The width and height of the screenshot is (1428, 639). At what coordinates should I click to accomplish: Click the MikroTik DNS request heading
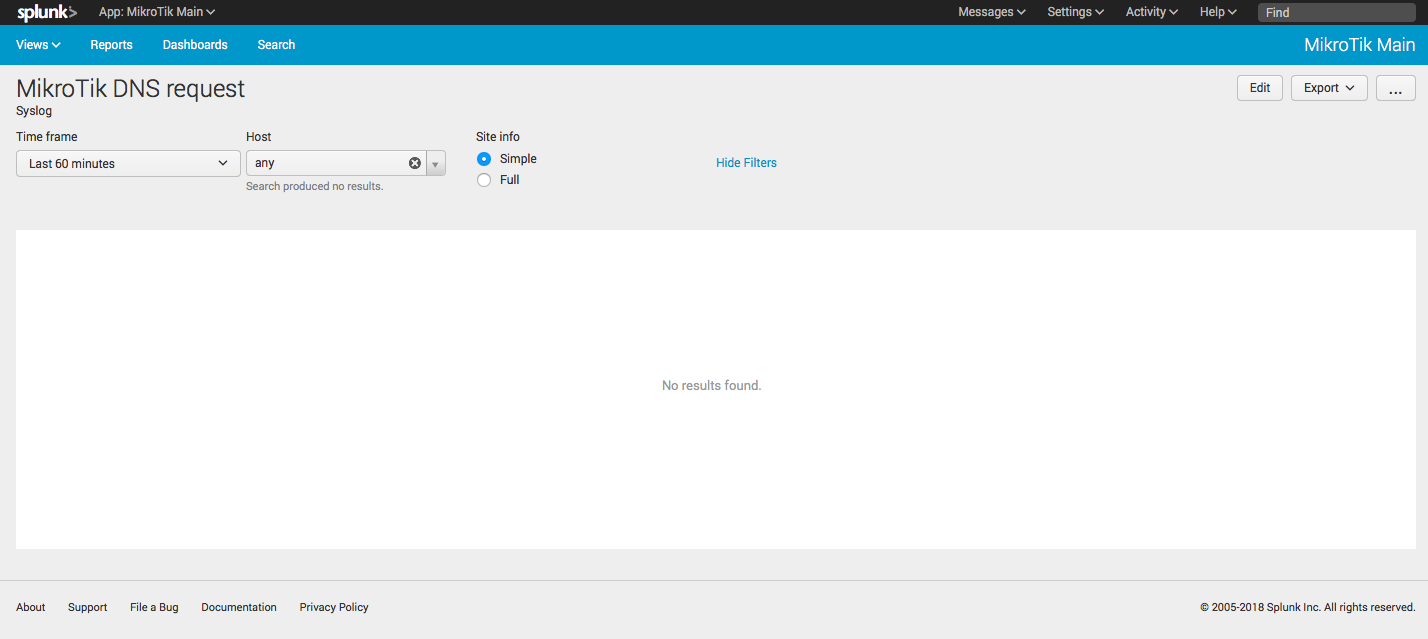click(x=131, y=89)
